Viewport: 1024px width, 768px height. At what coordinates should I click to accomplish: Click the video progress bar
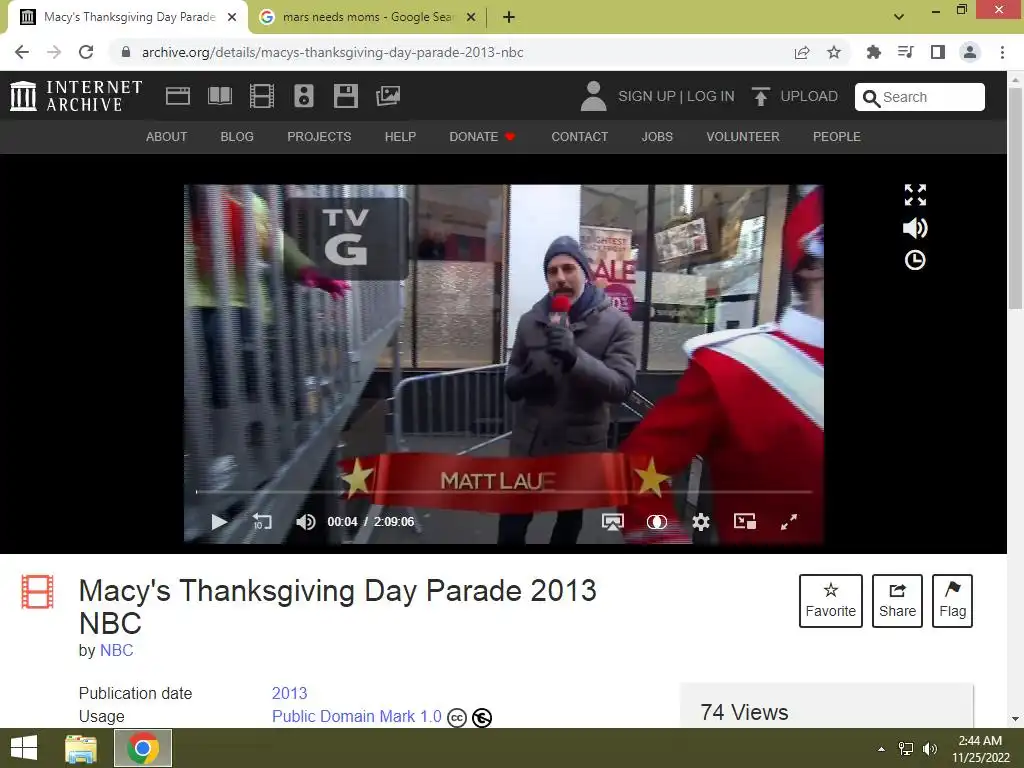[504, 491]
